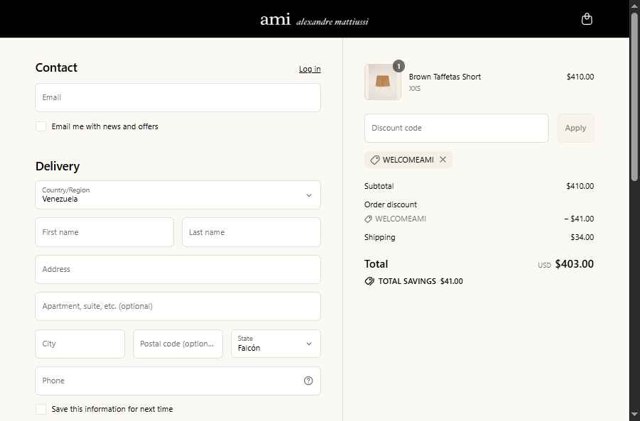This screenshot has width=640, height=421.
Task: Click the TOTAL SAVINGS $41.00 text
Action: click(420, 281)
